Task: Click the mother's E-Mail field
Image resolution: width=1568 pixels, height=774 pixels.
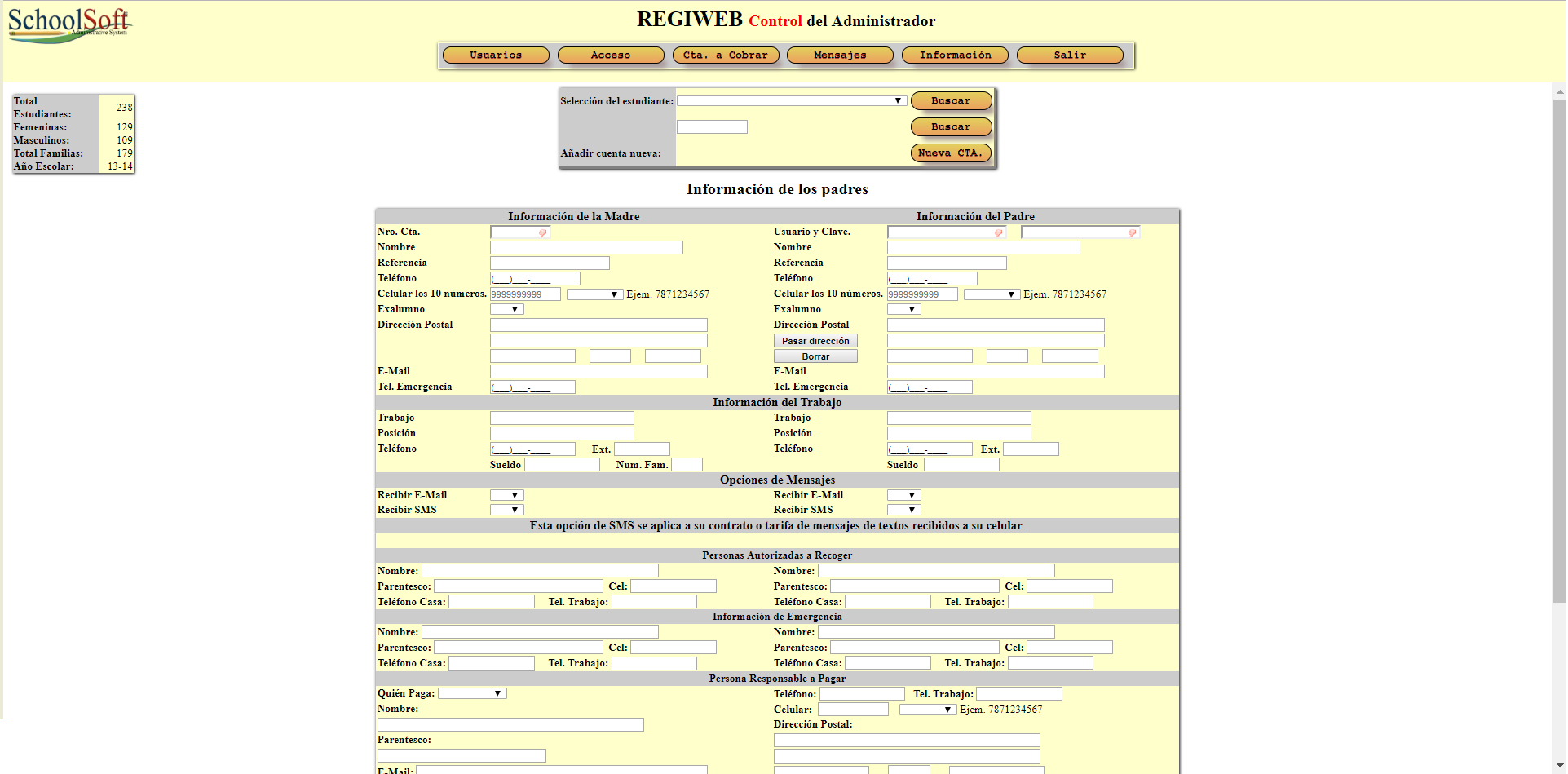Action: (598, 372)
